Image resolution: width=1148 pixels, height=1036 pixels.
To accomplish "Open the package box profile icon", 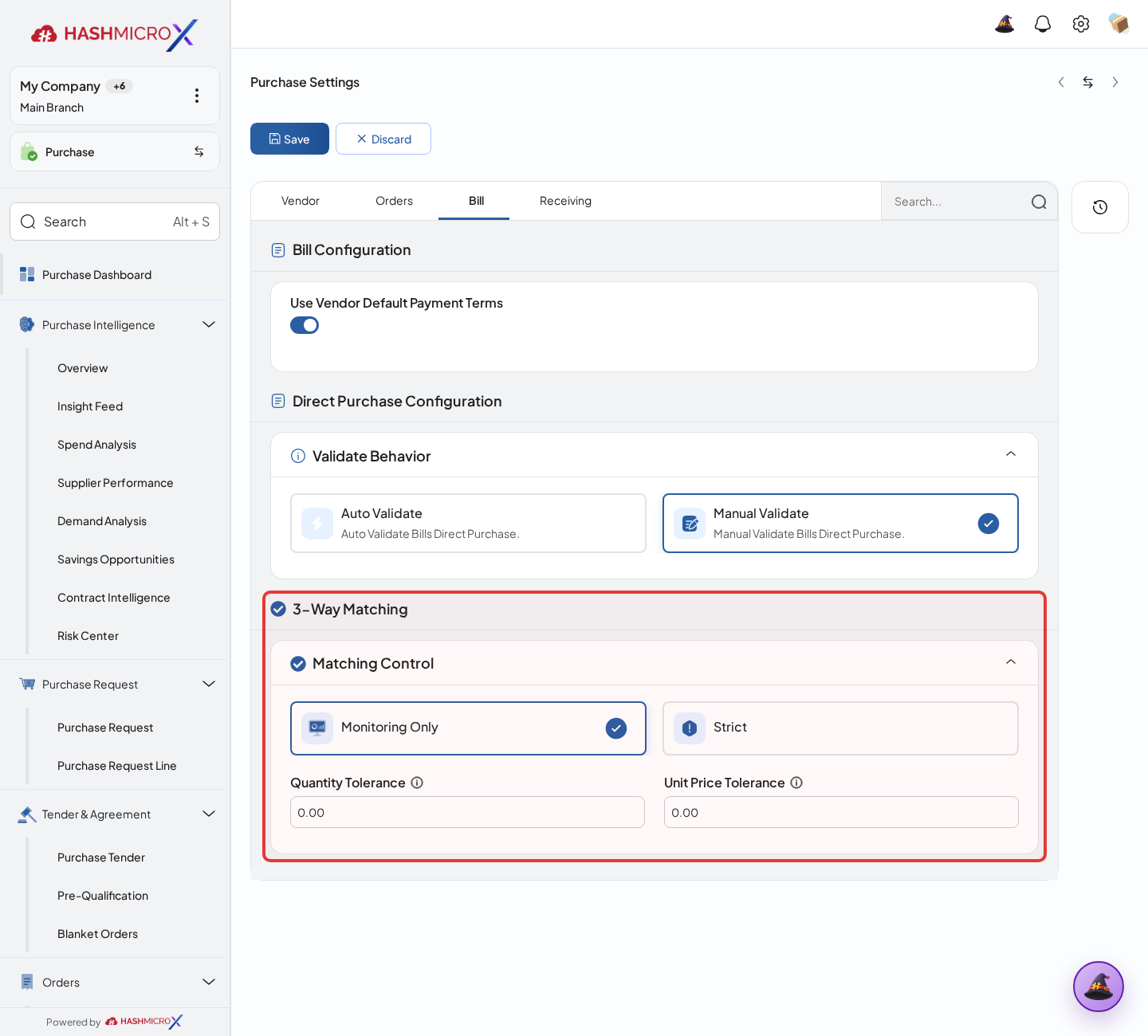I will (1119, 24).
